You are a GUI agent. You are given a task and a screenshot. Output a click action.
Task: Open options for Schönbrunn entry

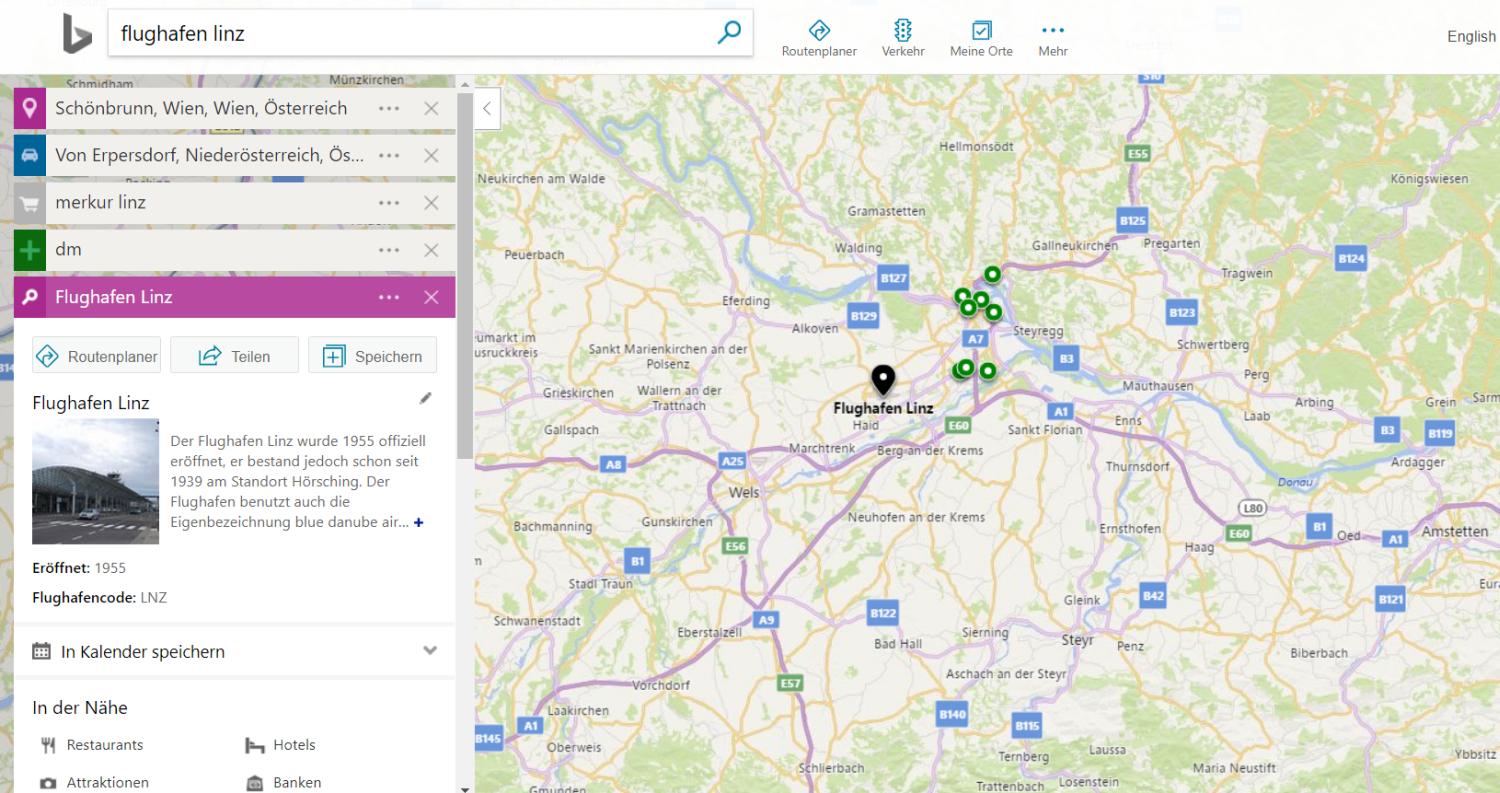[390, 109]
